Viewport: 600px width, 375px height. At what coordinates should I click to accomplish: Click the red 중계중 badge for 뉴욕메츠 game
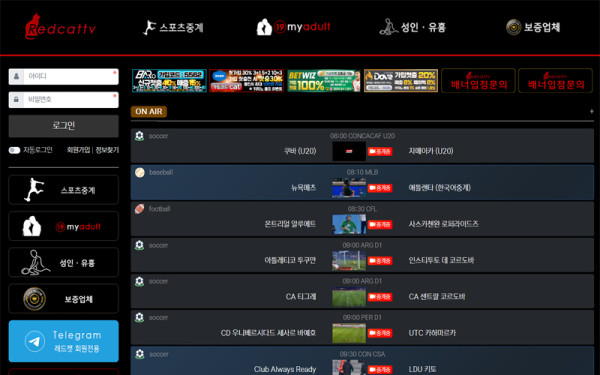click(x=380, y=188)
